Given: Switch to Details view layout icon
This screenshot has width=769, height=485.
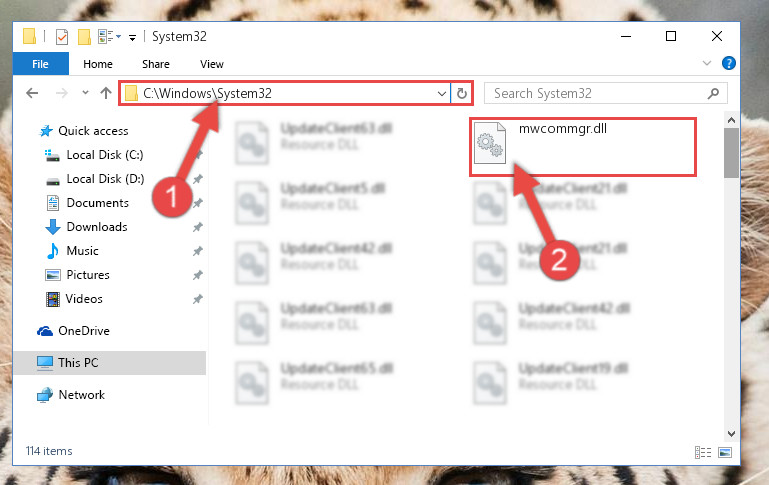Looking at the screenshot, I should pyautogui.click(x=703, y=452).
